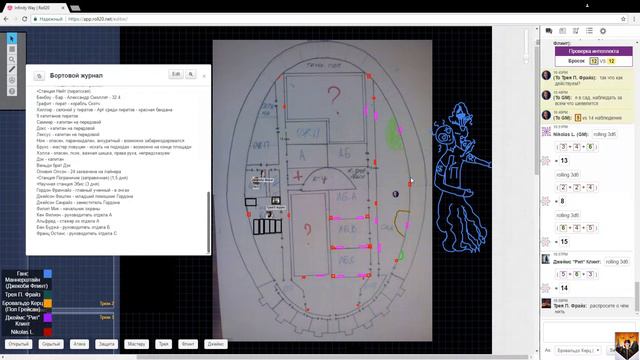Bookmark page with the star icon
640x360 pixels.
pyautogui.click(x=623, y=19)
